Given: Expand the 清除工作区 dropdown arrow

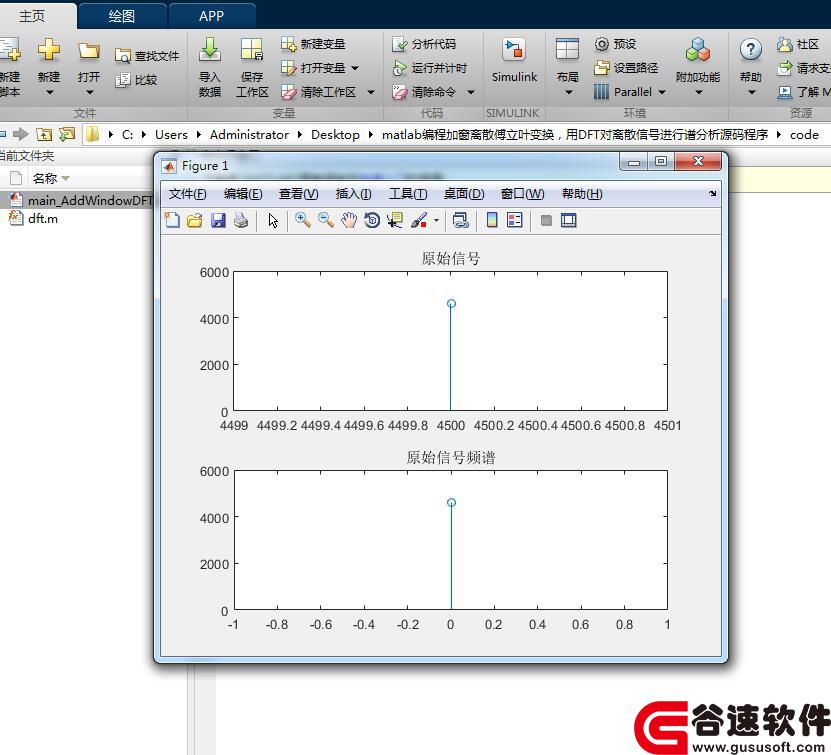Looking at the screenshot, I should pos(371,92).
